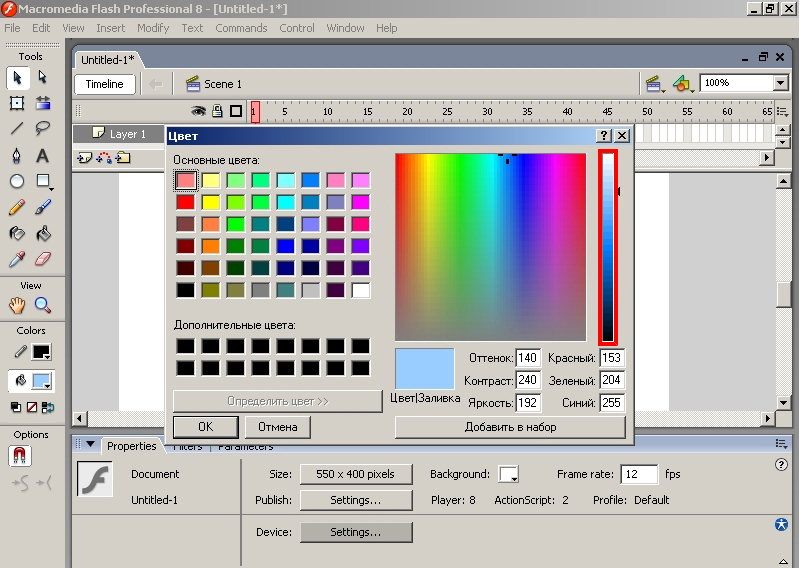Select the Eyedropper tool
The image size is (800, 568).
point(17,259)
